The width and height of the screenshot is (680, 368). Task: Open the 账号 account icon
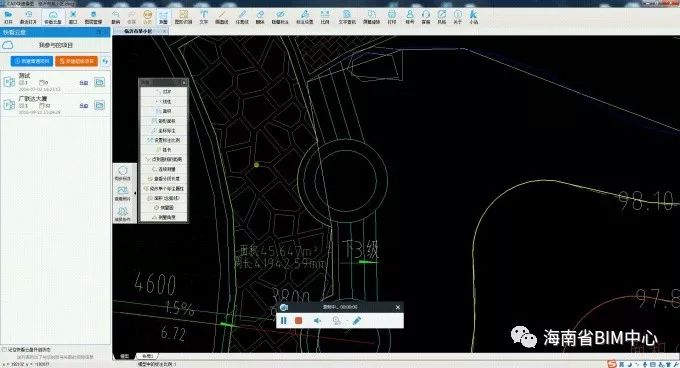[x=409, y=17]
